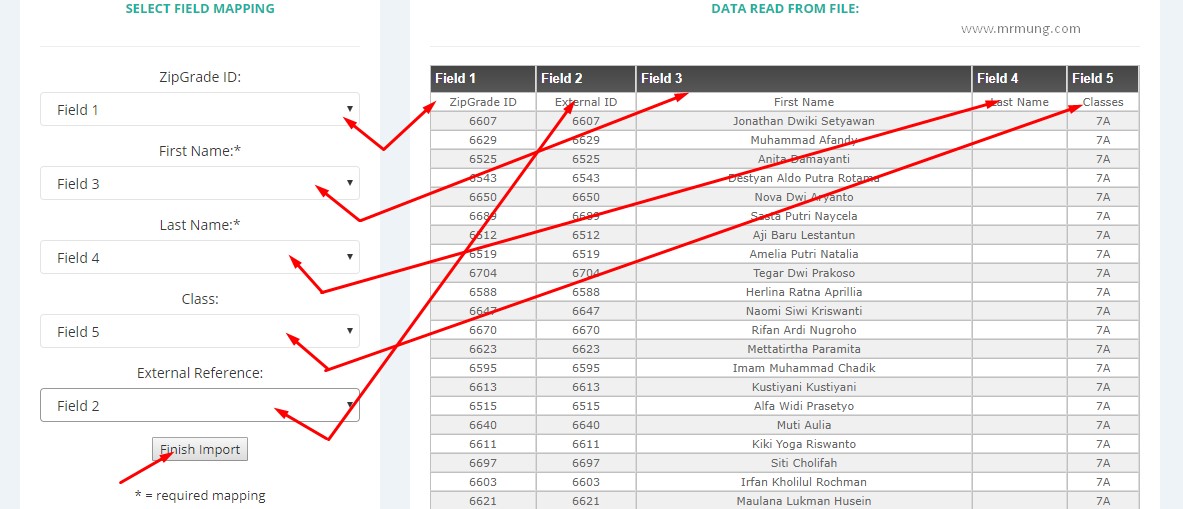The height and width of the screenshot is (509, 1183).
Task: Open the First Name field mapping dropdown
Action: [200, 183]
